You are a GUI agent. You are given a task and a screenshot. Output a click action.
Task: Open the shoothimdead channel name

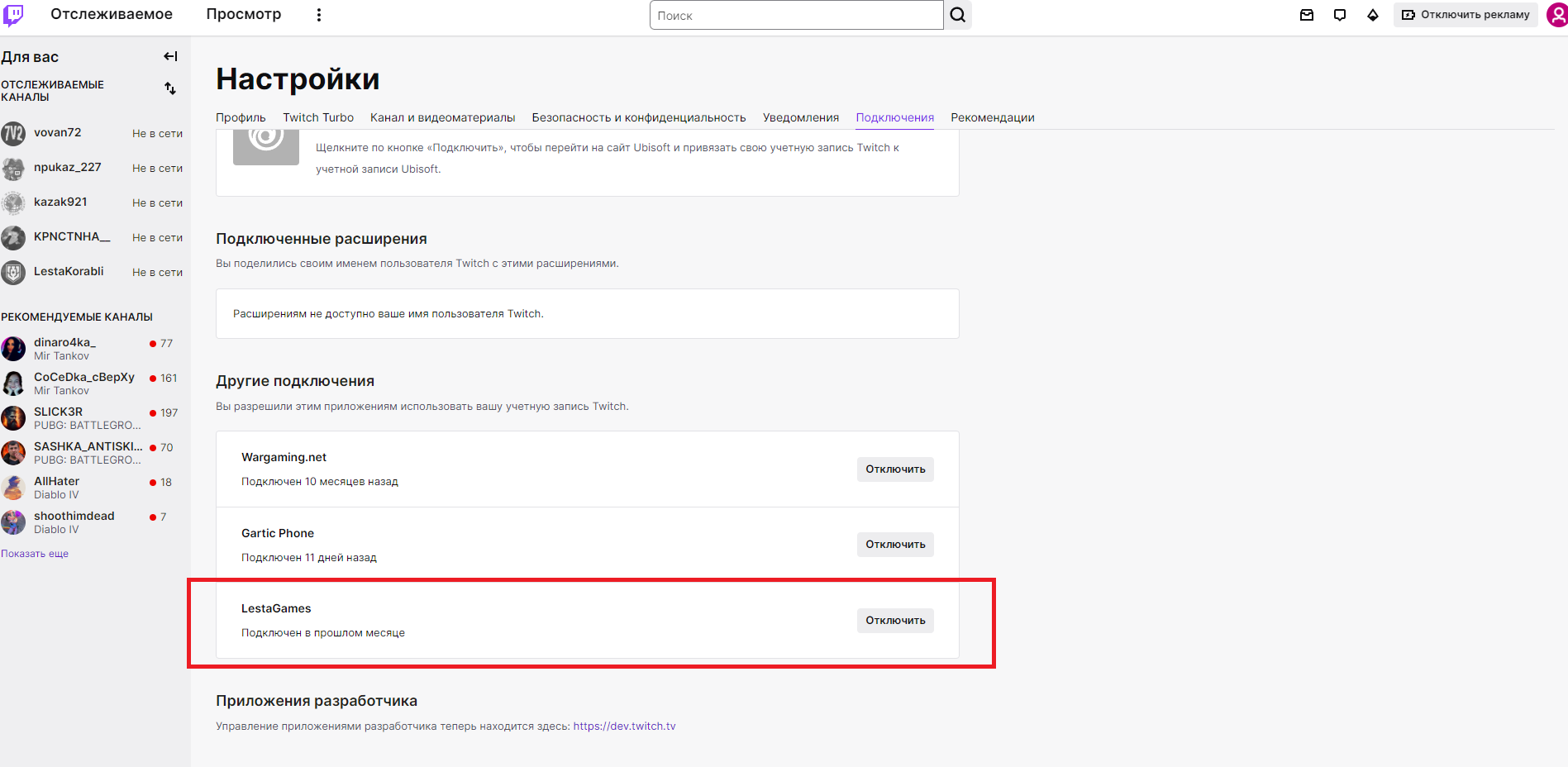click(x=74, y=516)
